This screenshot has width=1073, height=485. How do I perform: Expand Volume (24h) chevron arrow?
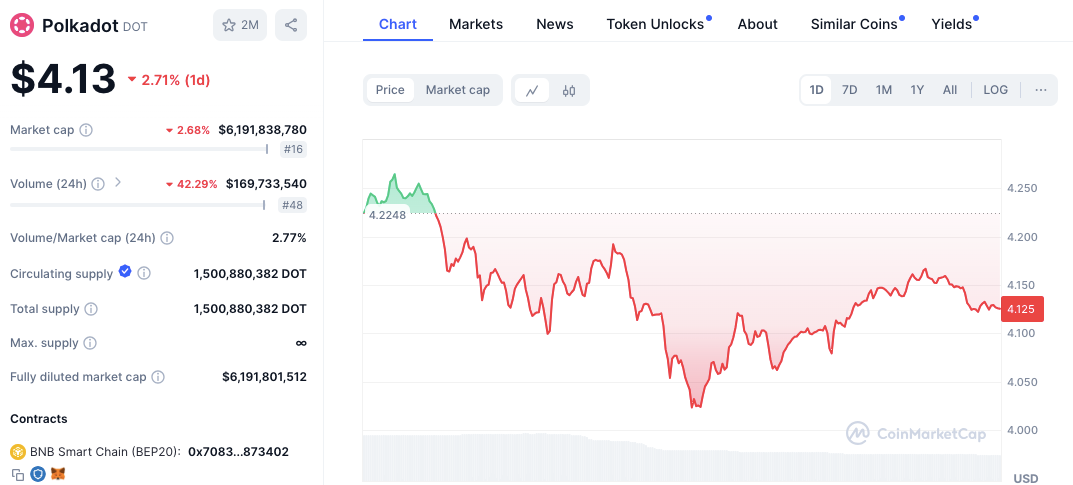click(x=118, y=182)
